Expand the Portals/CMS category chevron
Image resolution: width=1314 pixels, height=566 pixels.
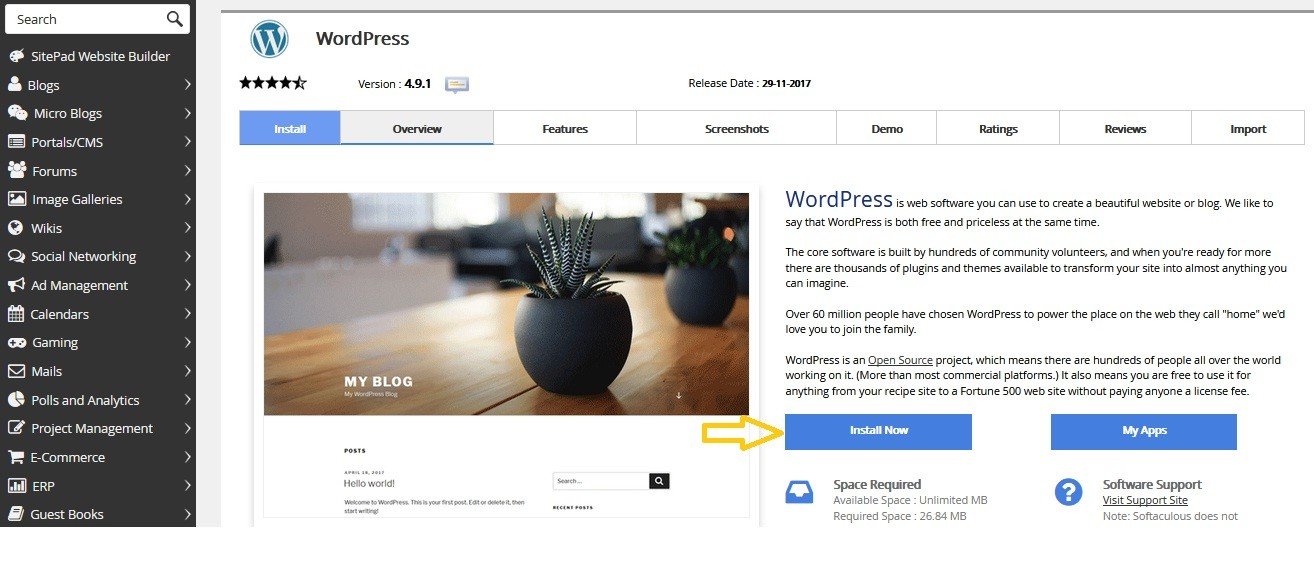click(187, 142)
